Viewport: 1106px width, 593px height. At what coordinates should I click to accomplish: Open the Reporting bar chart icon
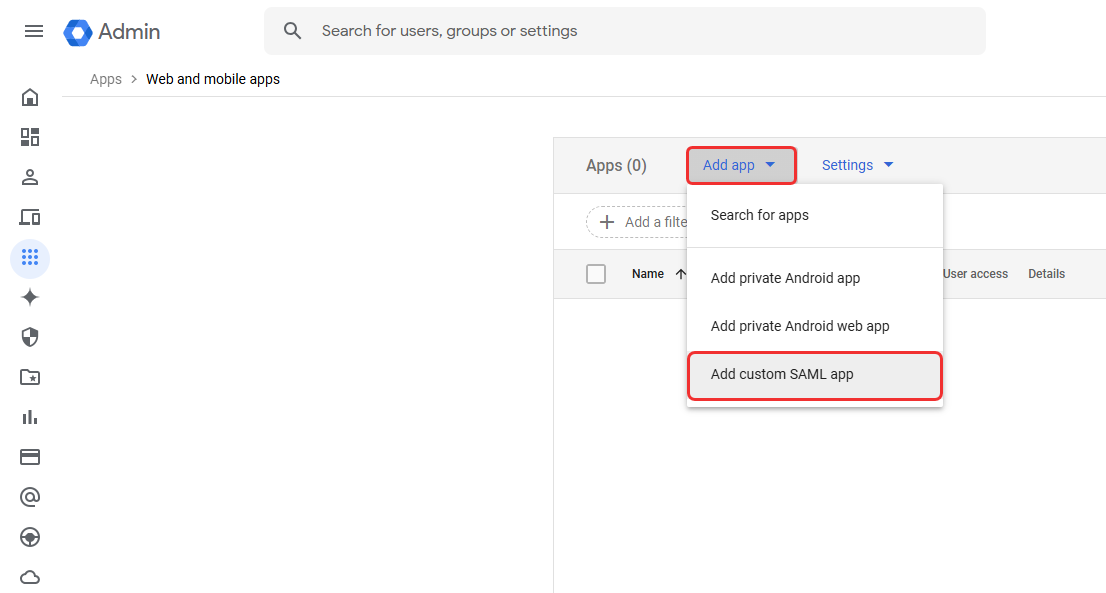pos(30,417)
